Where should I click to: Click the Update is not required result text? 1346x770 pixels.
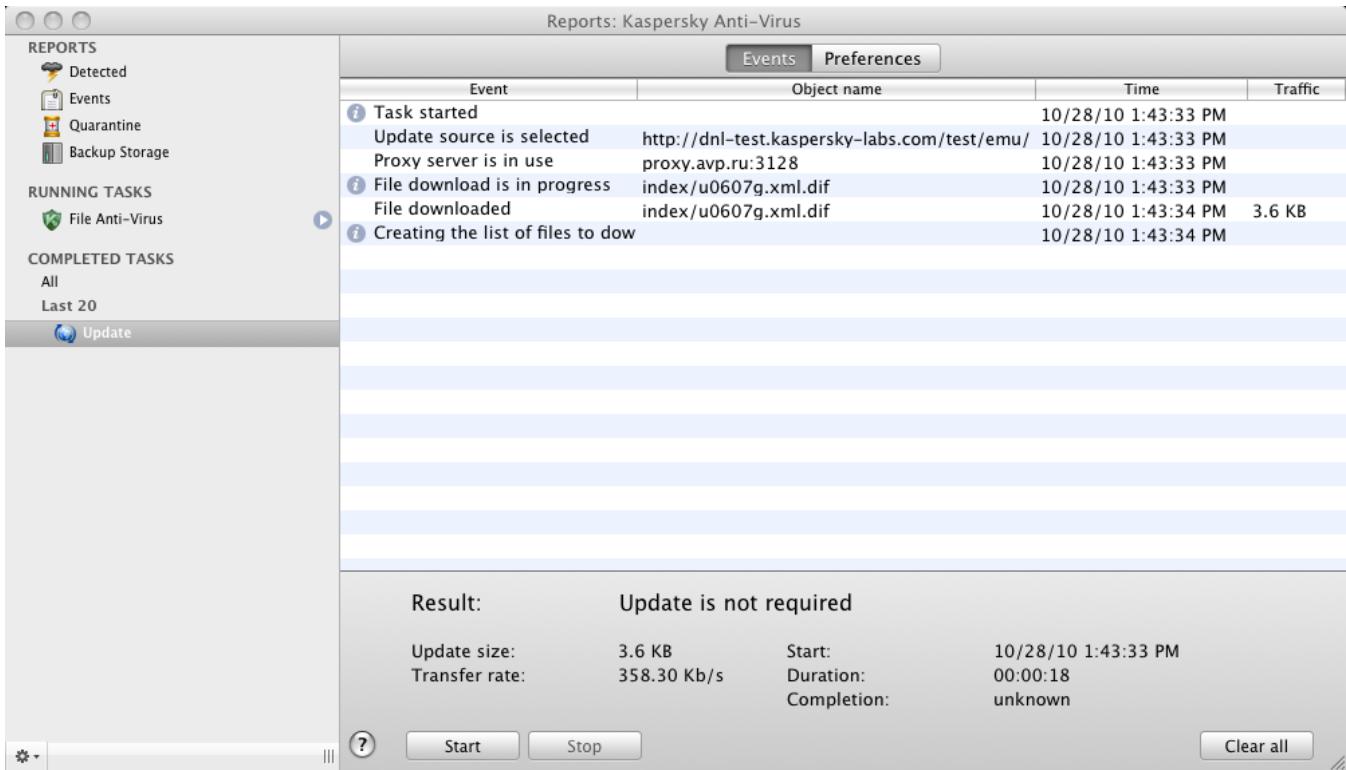click(x=735, y=604)
